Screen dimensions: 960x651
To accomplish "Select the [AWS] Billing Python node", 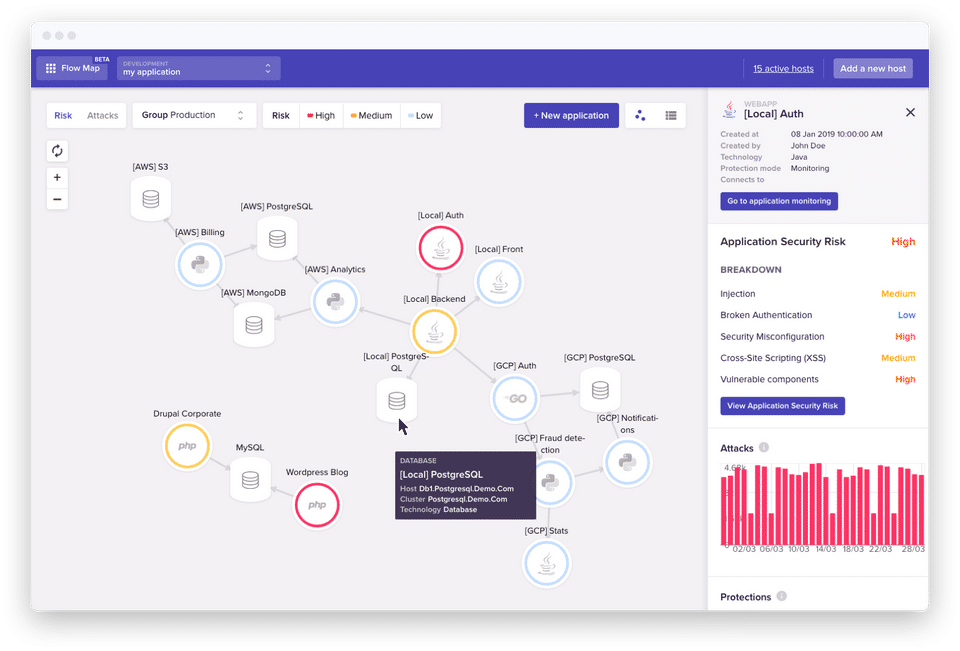I will (x=200, y=265).
